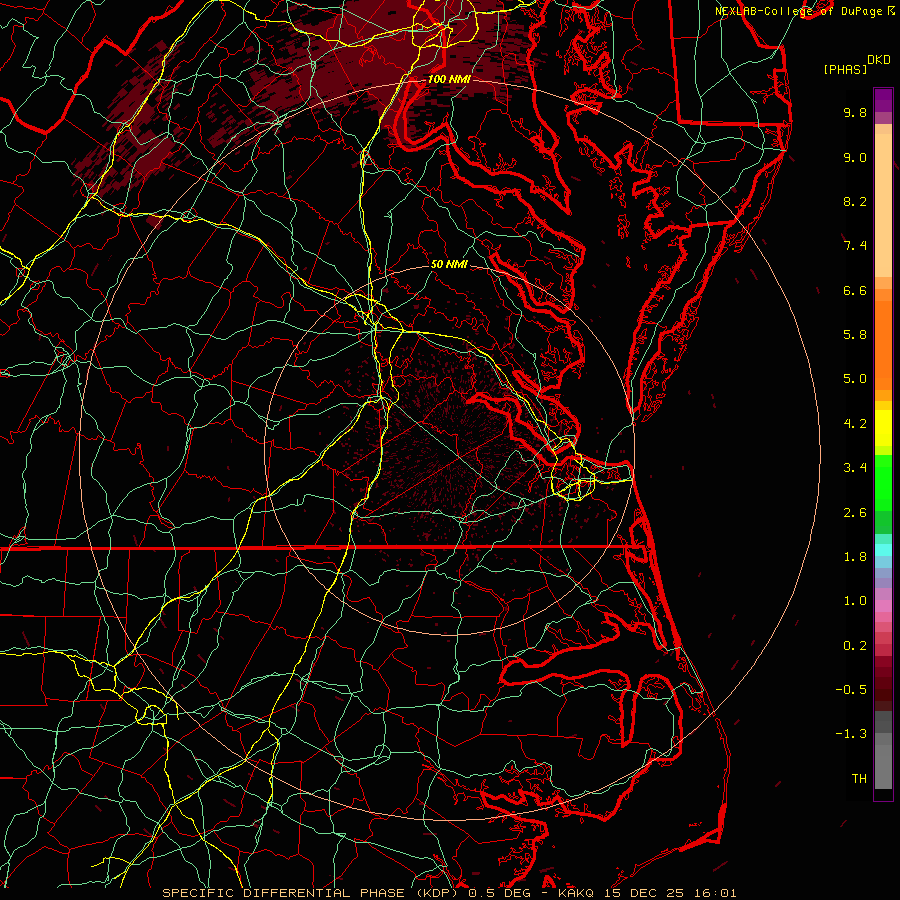Select the 9.8 scale value
Screen dimensions: 900x900
click(855, 112)
